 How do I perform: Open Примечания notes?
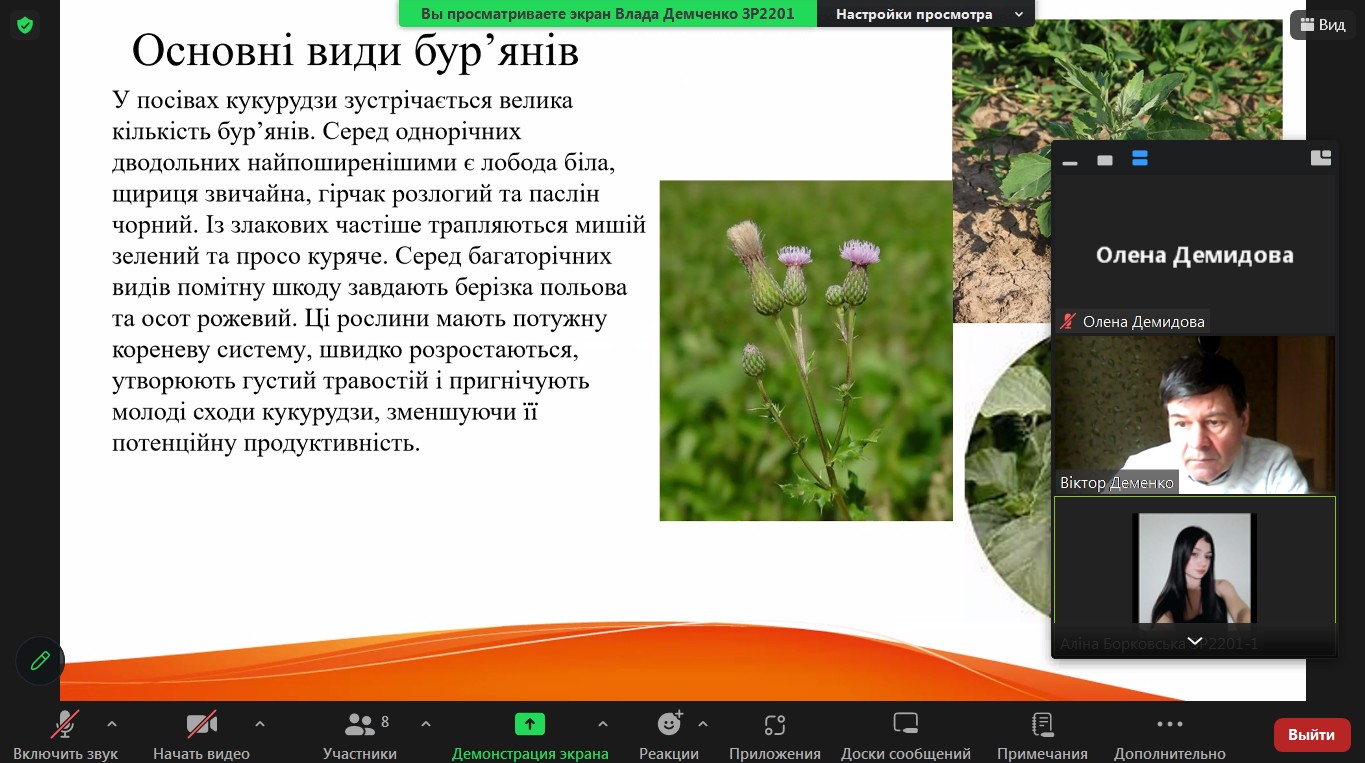pos(1042,735)
